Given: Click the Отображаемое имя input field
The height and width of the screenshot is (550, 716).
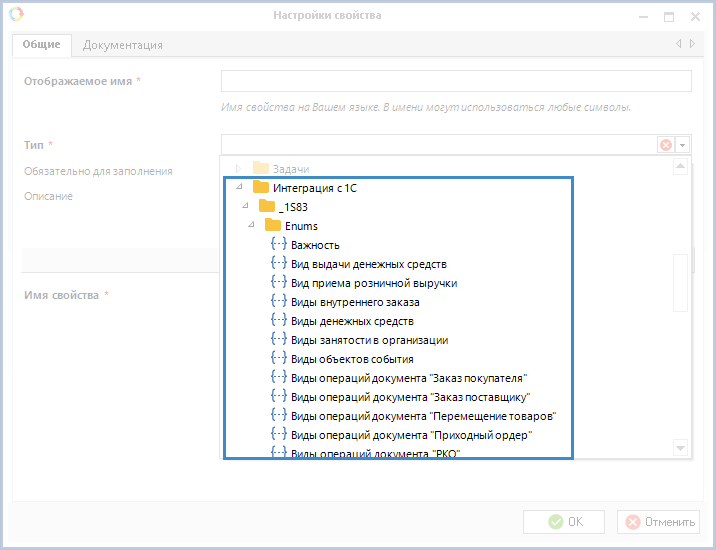Looking at the screenshot, I should pos(456,81).
